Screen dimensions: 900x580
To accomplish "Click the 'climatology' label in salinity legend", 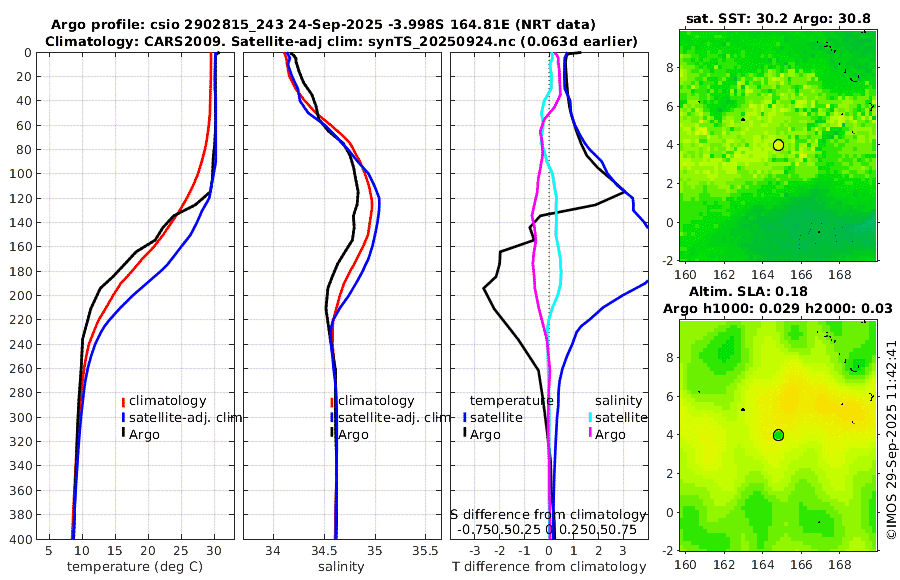I will coord(376,401).
